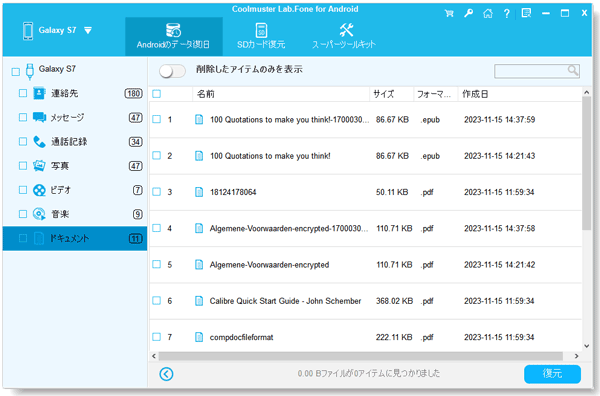Check the ビデオ checkbox
Image resolution: width=600 pixels, height=396 pixels.
tap(23, 190)
